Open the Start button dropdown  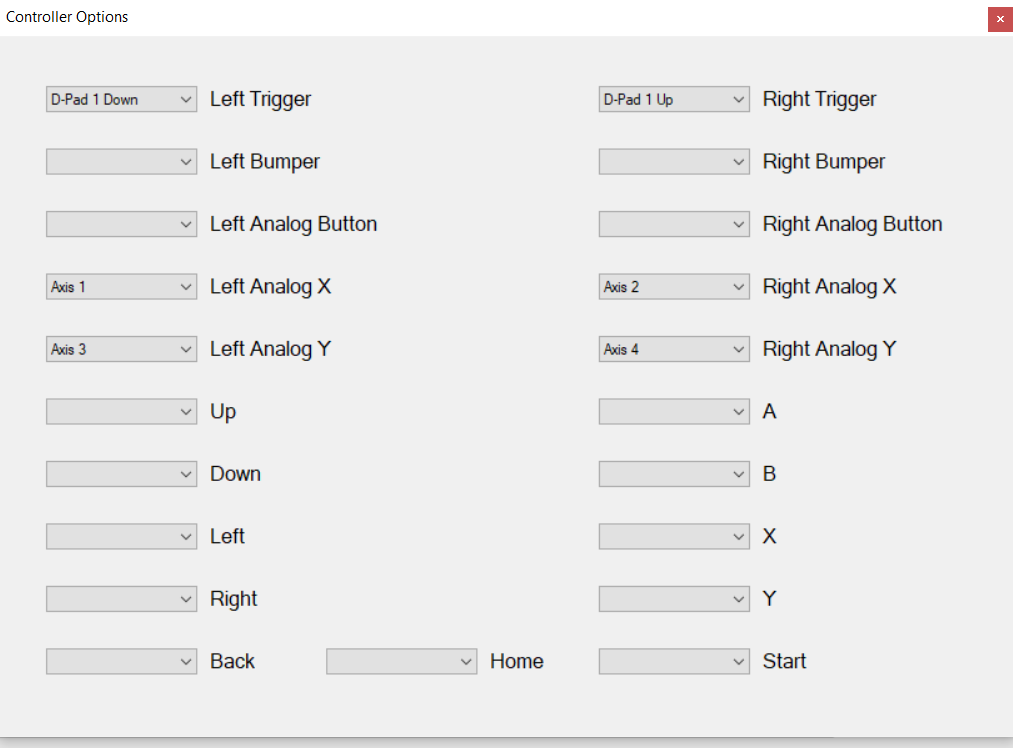click(674, 661)
